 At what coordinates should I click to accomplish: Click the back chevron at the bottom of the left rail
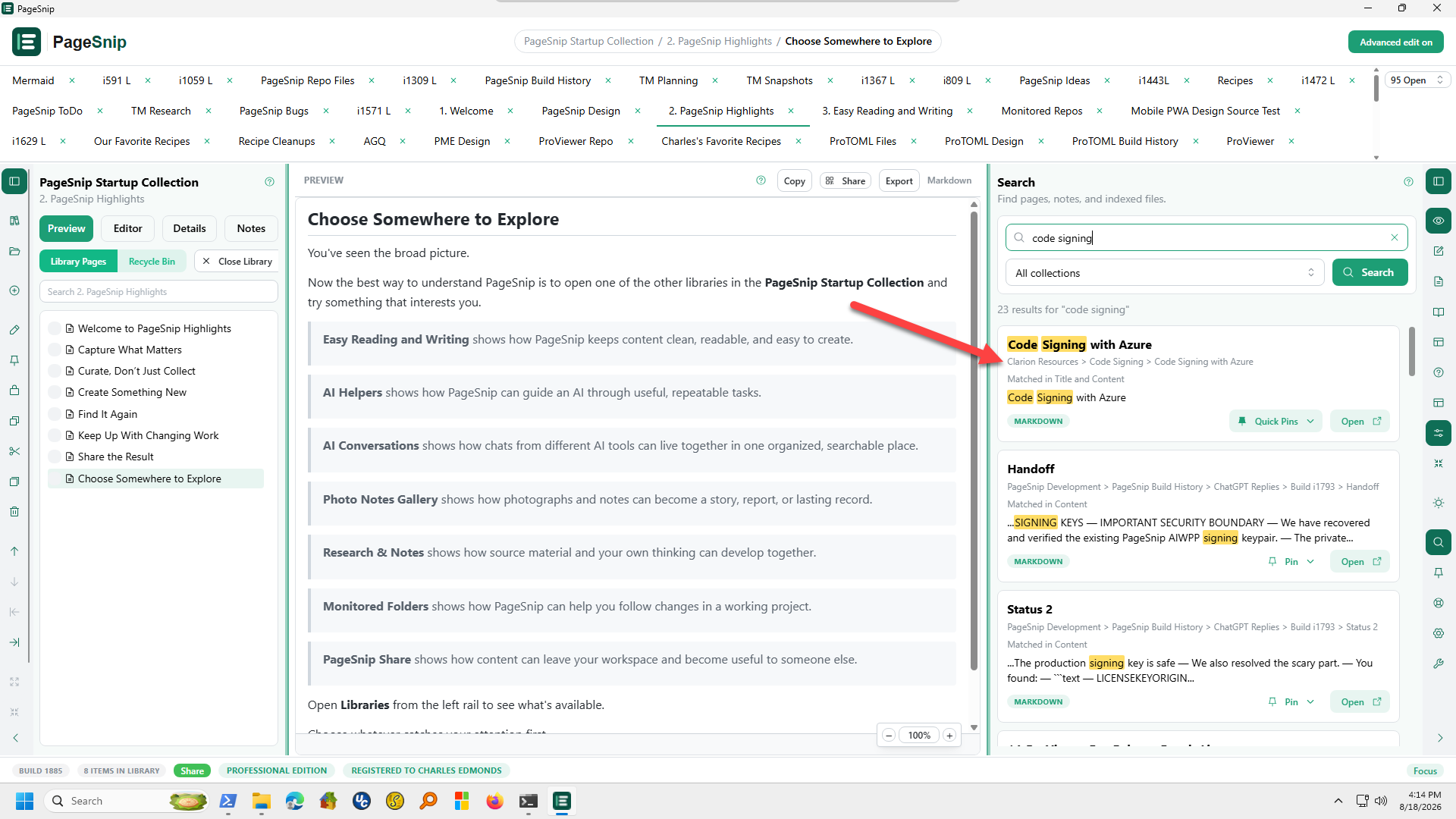tap(16, 738)
